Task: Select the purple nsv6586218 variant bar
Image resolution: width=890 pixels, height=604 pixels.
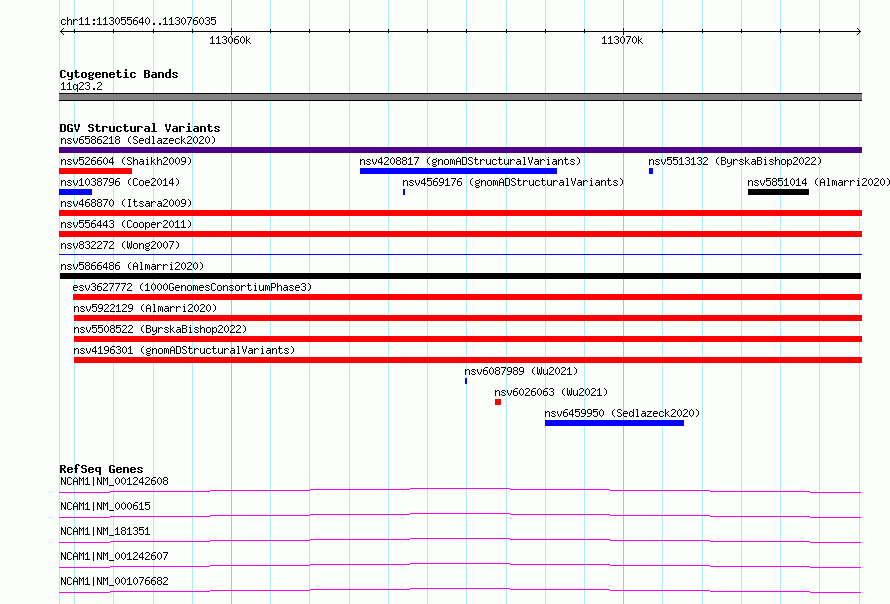Action: 460,150
